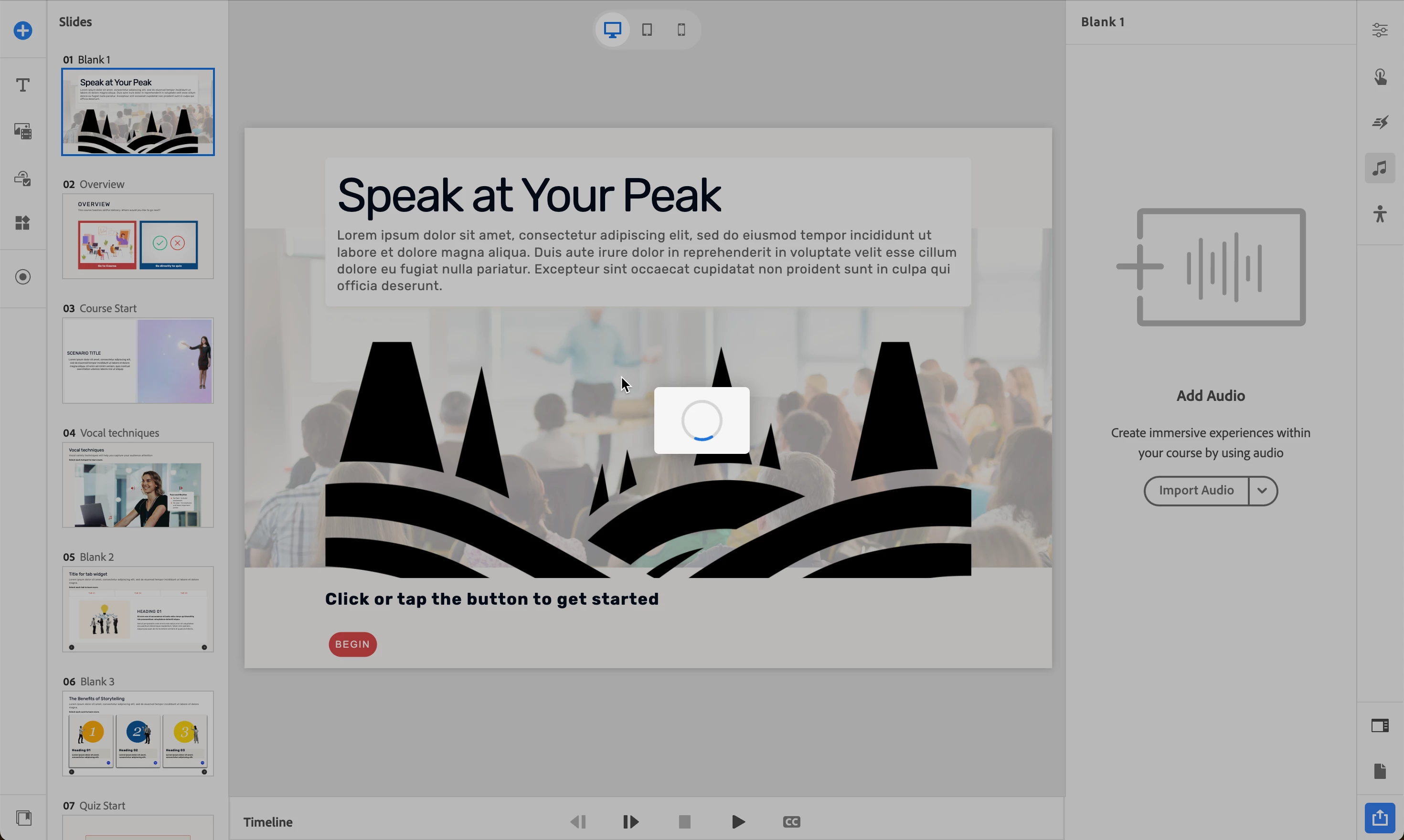Click the Import Audio button
1404x840 pixels.
[1196, 490]
